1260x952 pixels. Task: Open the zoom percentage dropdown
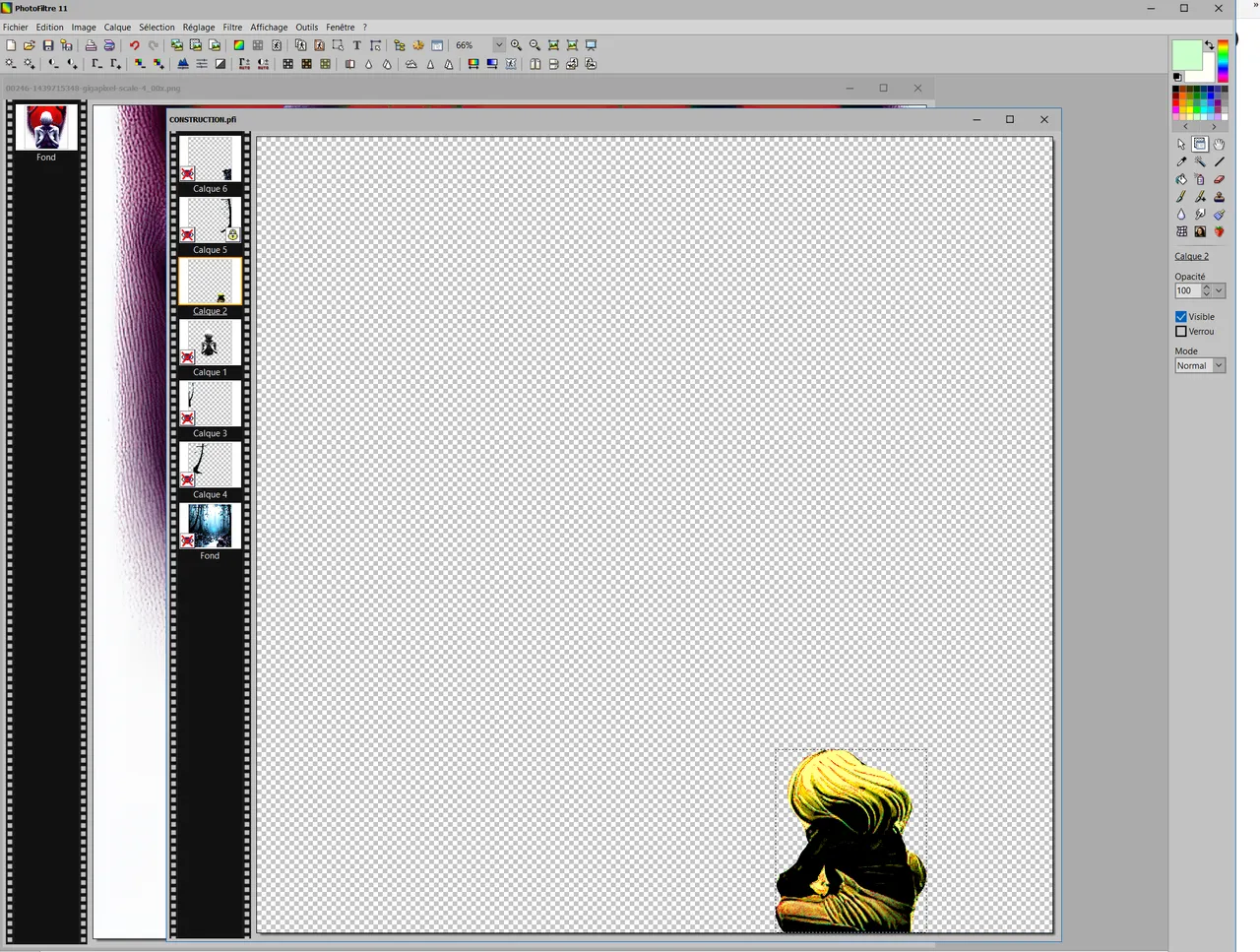pyautogui.click(x=499, y=45)
